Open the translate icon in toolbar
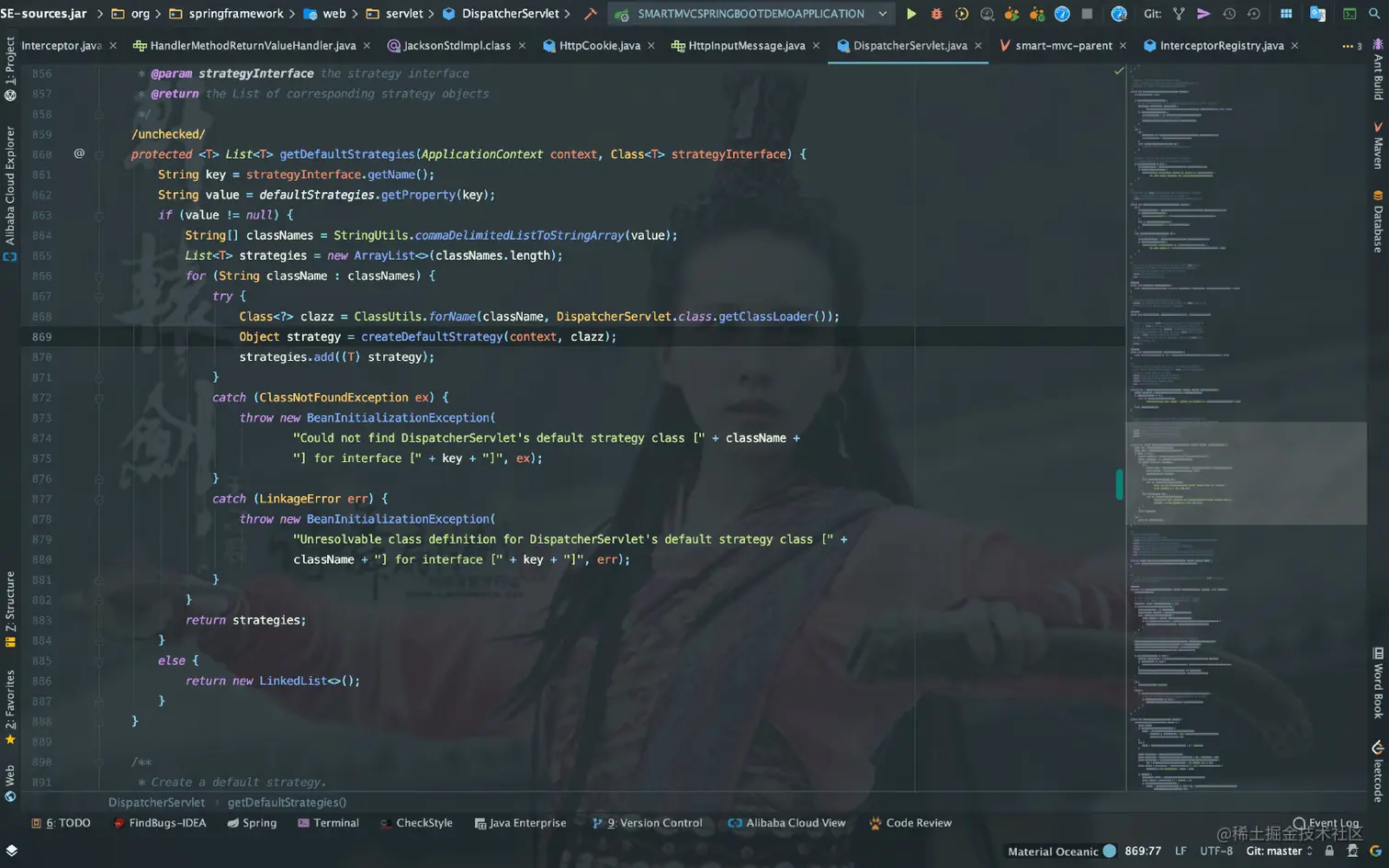1389x868 pixels. (x=1317, y=14)
